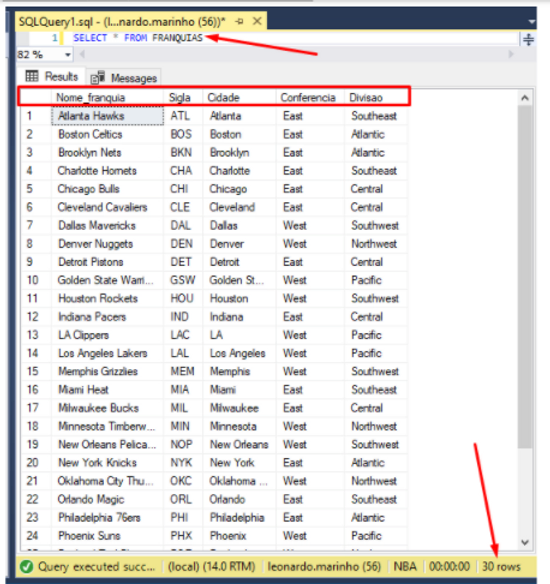
Task: Select the New York Knicks cell
Action: tap(107, 463)
